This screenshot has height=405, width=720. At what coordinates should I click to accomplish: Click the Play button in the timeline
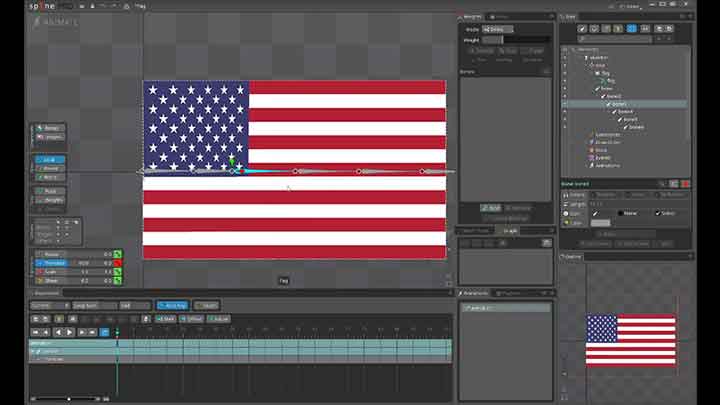[69, 332]
